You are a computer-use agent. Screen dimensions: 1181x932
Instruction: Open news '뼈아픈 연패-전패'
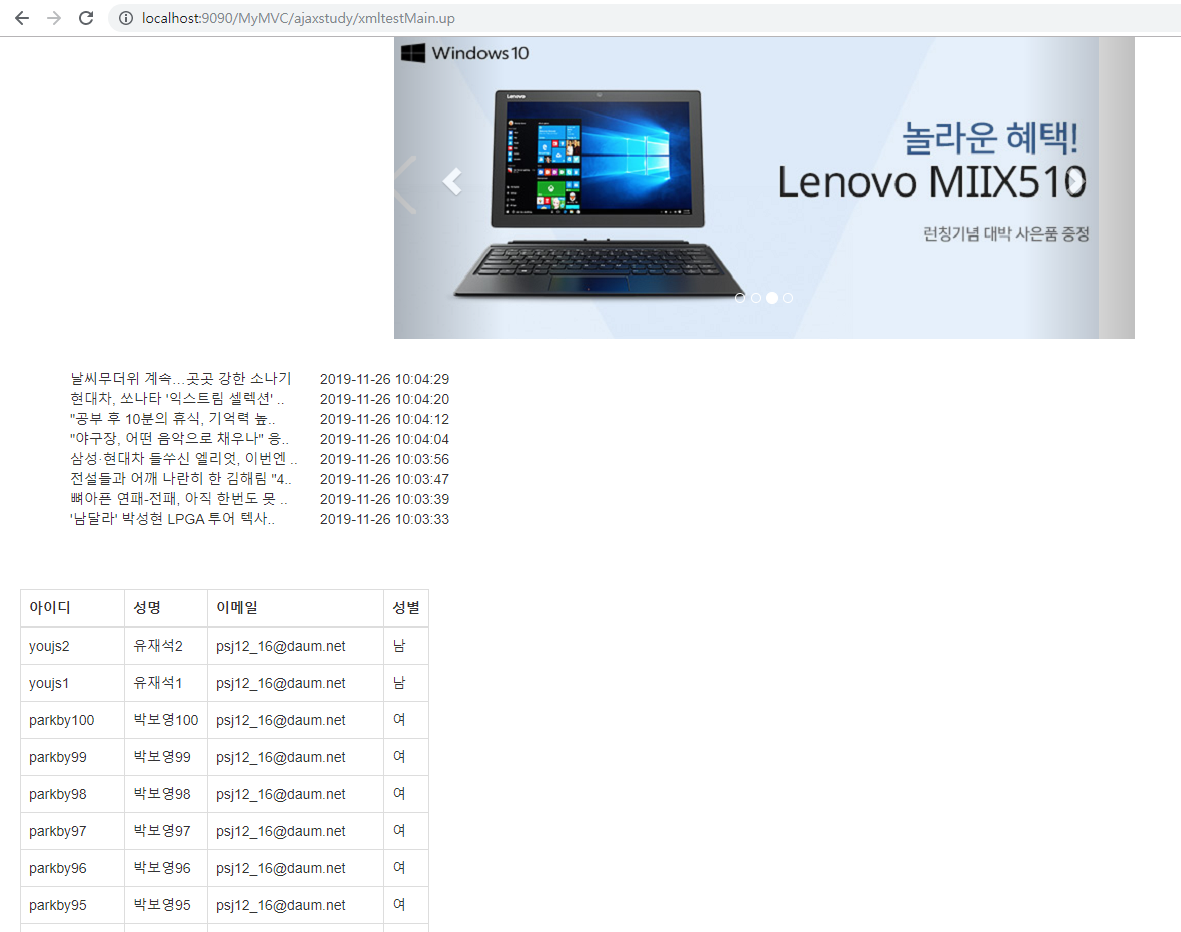coord(179,499)
